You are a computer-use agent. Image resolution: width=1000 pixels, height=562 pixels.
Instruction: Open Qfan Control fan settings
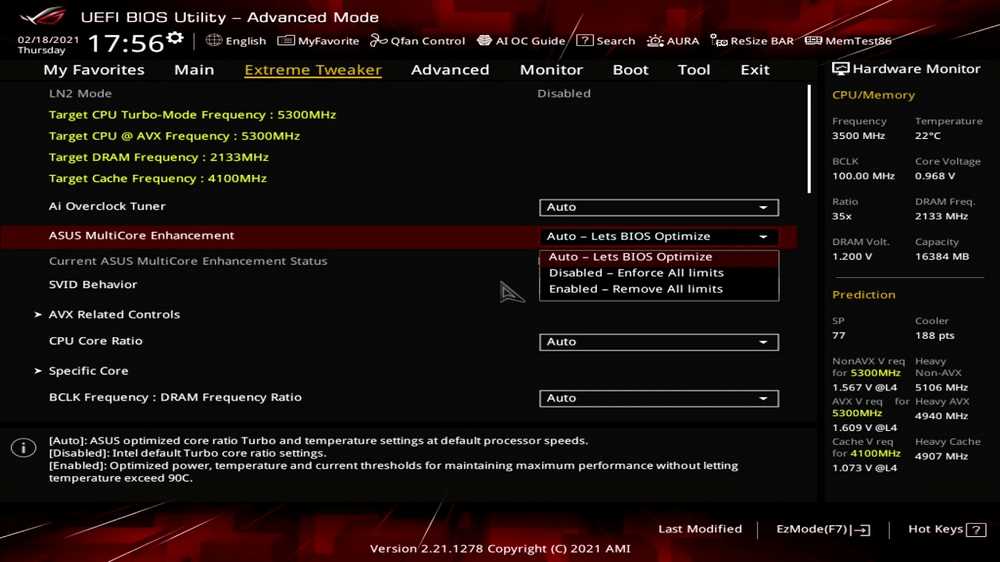pos(418,41)
